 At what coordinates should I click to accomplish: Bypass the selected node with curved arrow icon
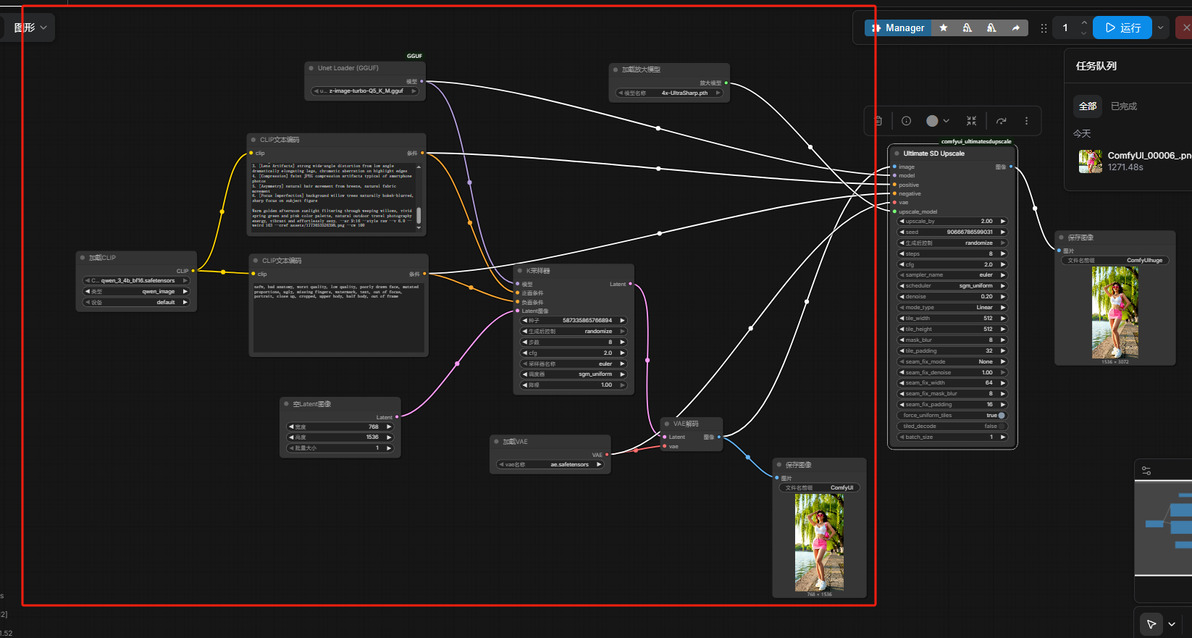click(x=1001, y=121)
